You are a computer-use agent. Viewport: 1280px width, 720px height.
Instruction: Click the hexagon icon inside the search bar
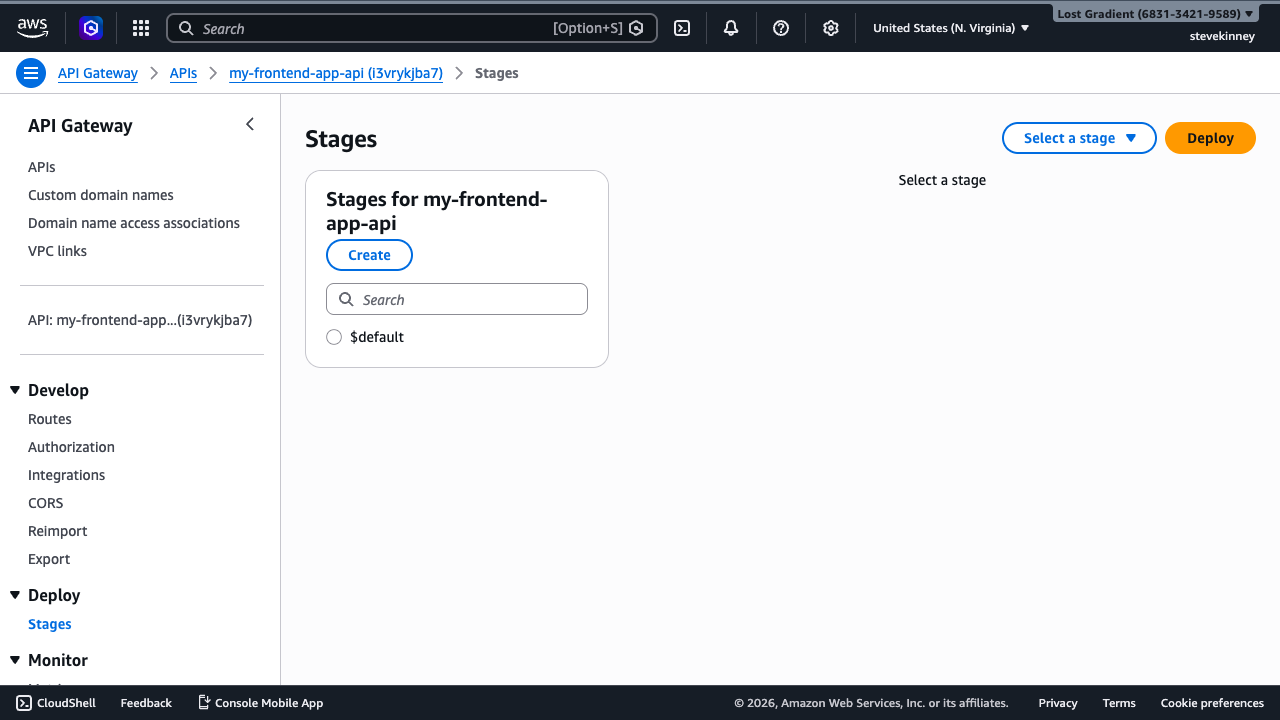click(636, 28)
